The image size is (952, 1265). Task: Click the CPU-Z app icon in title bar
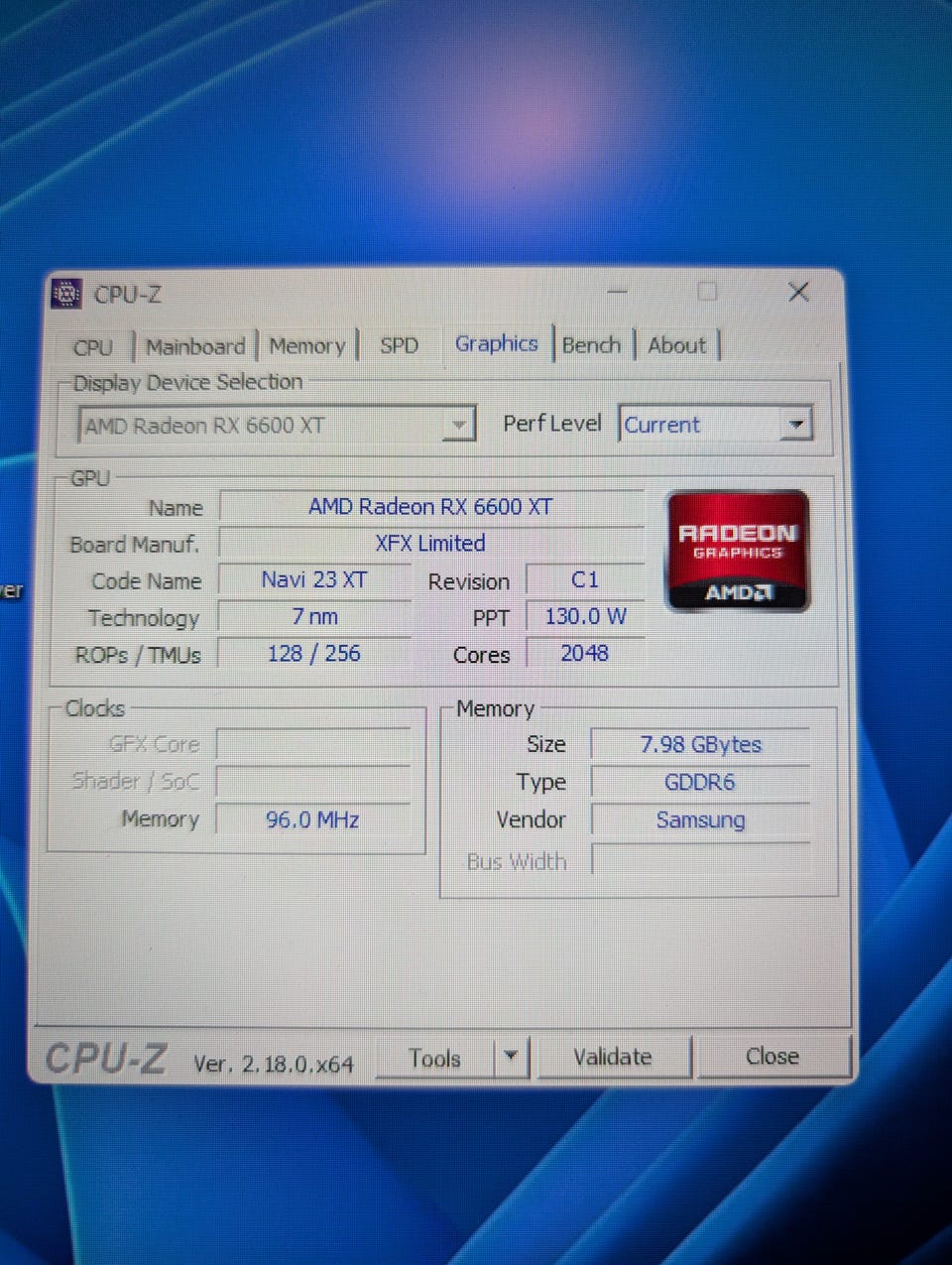(65, 294)
